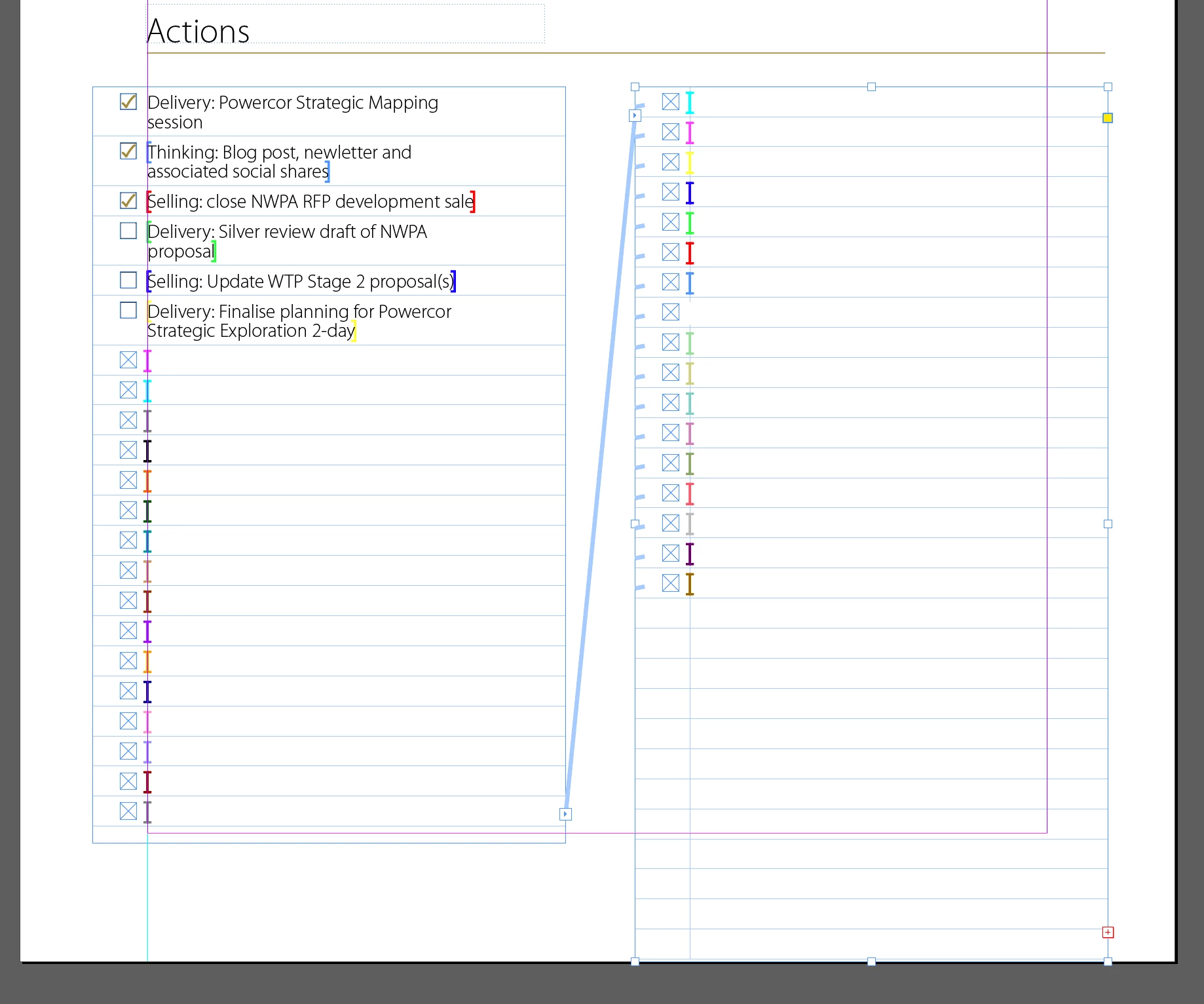Select the top-left handle of the right frame
Viewport: 1204px width, 1004px height.
(635, 87)
